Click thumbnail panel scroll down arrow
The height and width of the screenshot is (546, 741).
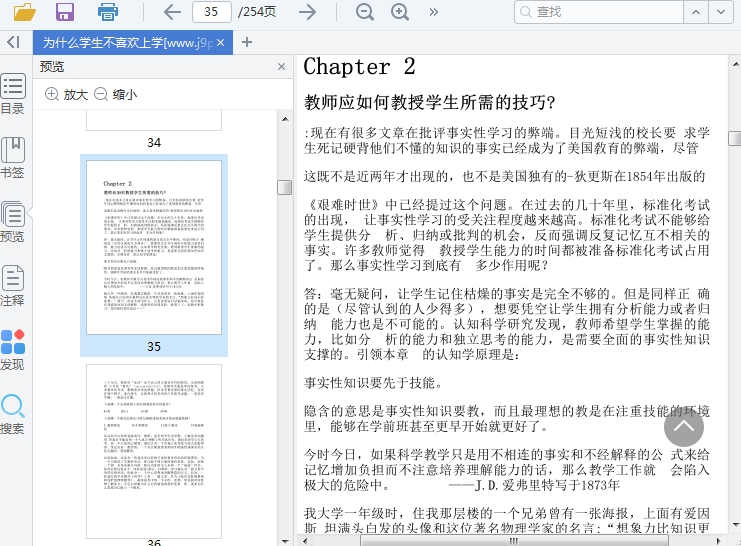point(285,541)
